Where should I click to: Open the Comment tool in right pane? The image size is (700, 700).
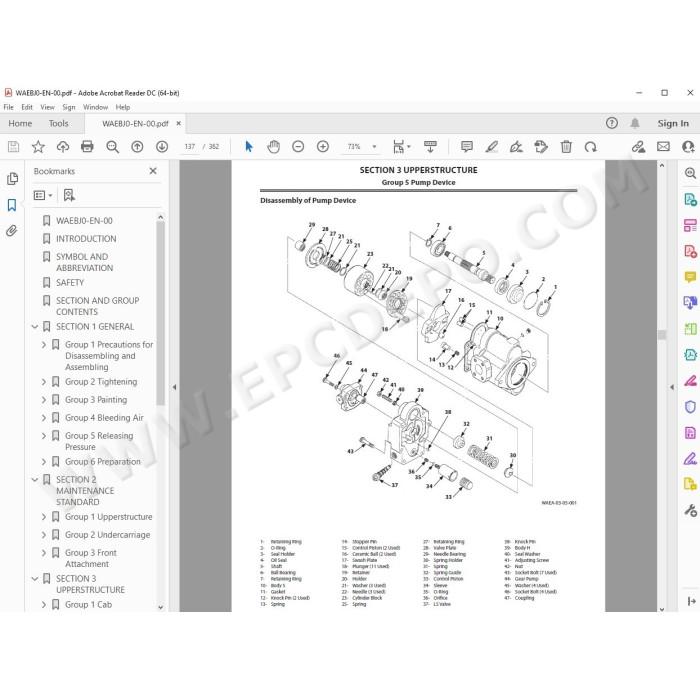[690, 277]
